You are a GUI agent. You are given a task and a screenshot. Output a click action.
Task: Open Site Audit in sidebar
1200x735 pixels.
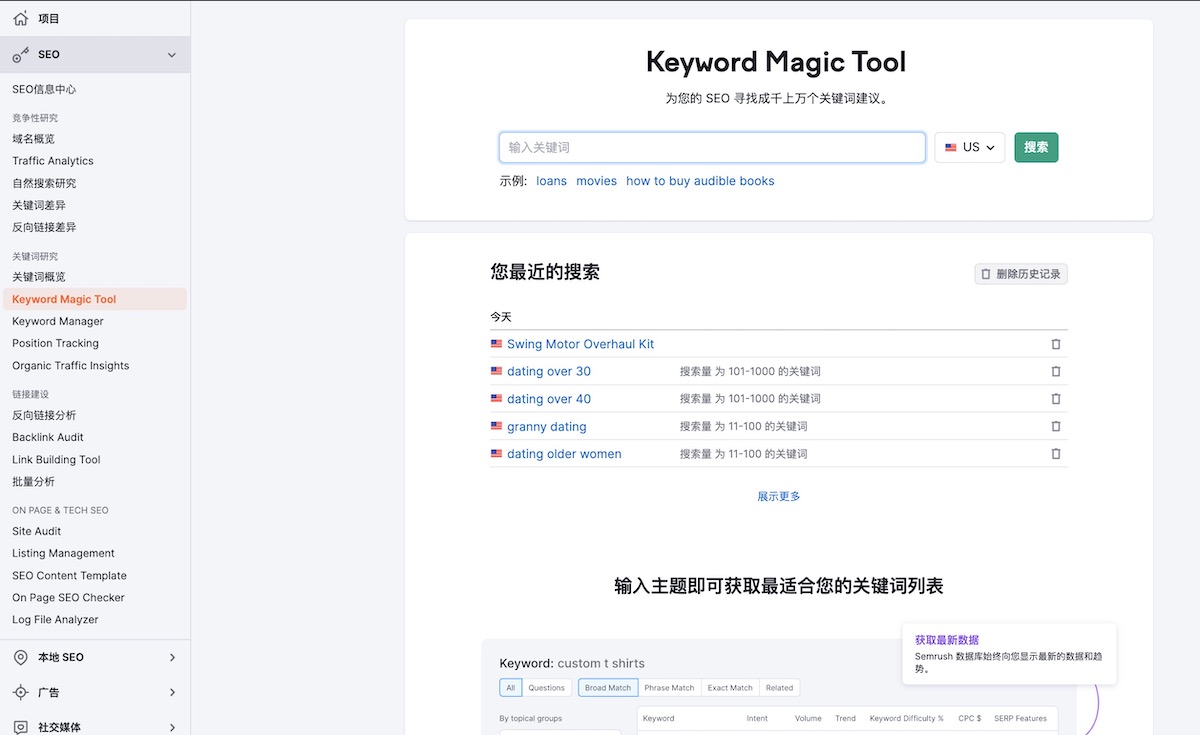pos(37,531)
